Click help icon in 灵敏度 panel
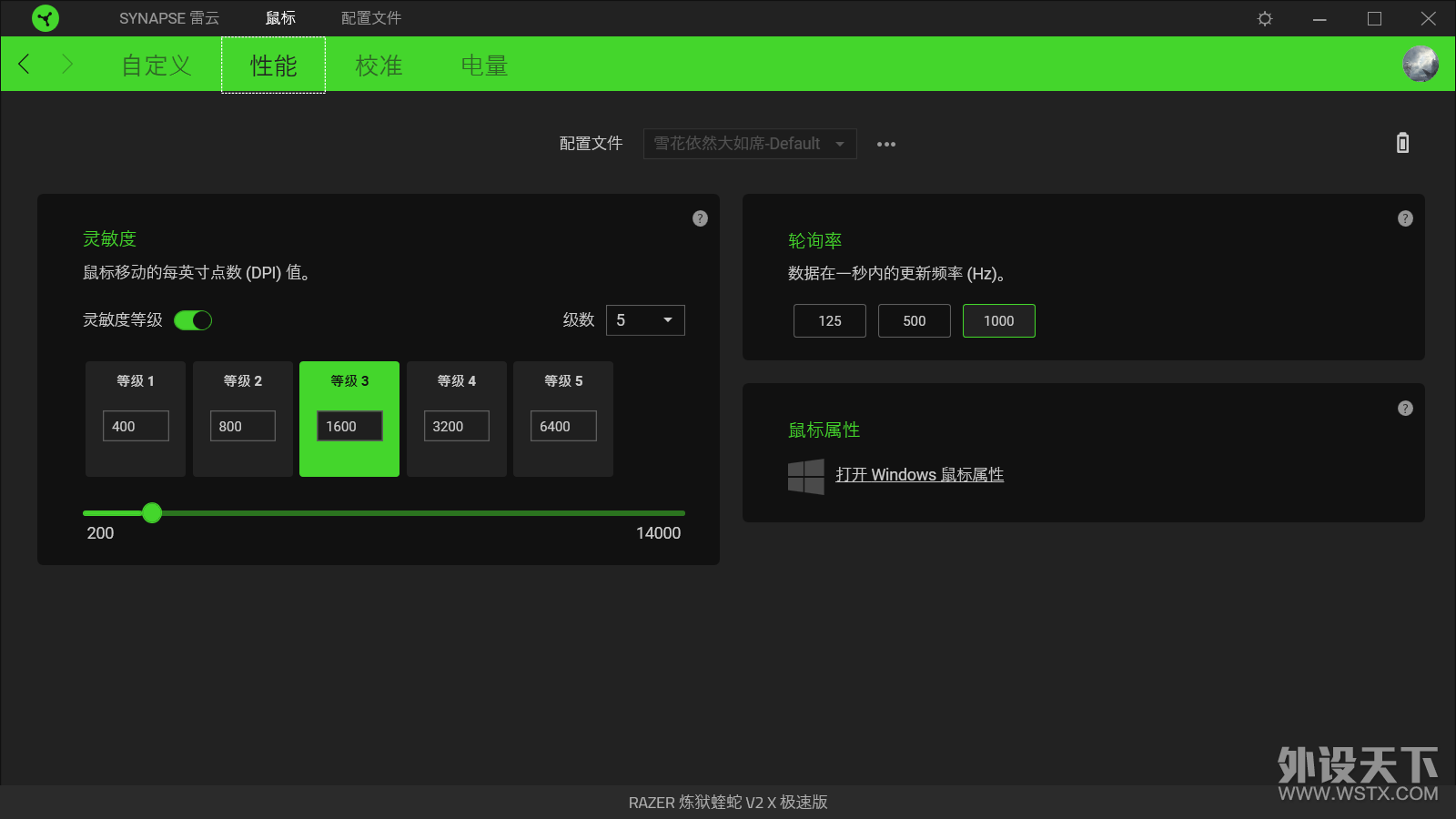 [x=700, y=218]
